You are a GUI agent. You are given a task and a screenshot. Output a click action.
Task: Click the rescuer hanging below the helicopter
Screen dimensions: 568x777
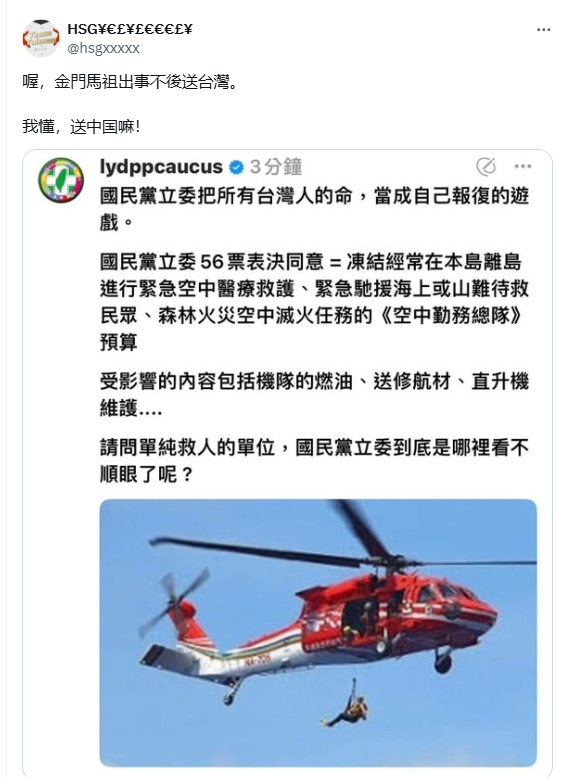[x=347, y=704]
